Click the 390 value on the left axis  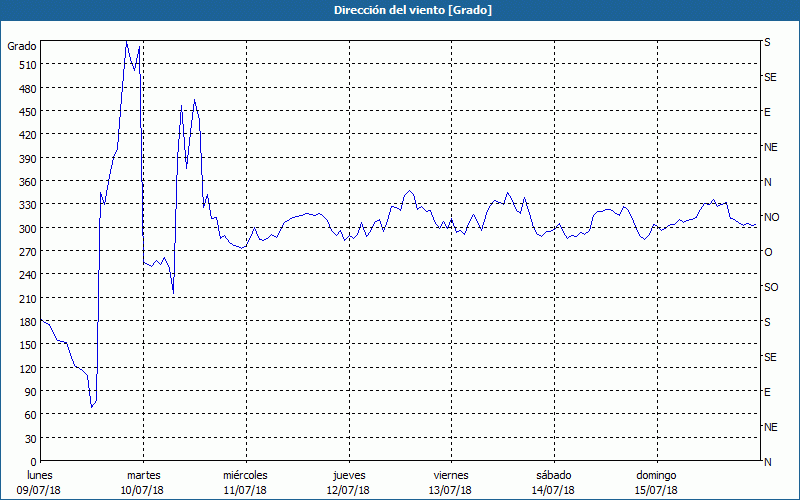pos(28,159)
